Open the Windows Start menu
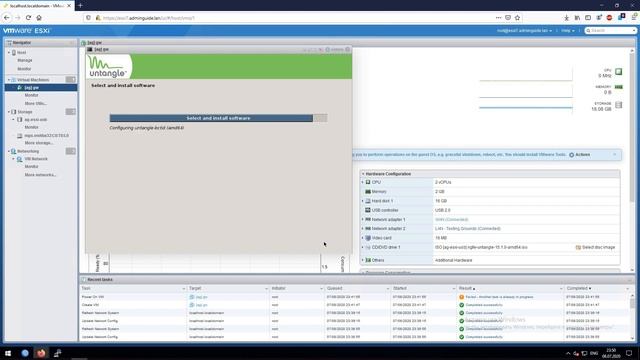Image resolution: width=640 pixels, height=360 pixels. 8,353
